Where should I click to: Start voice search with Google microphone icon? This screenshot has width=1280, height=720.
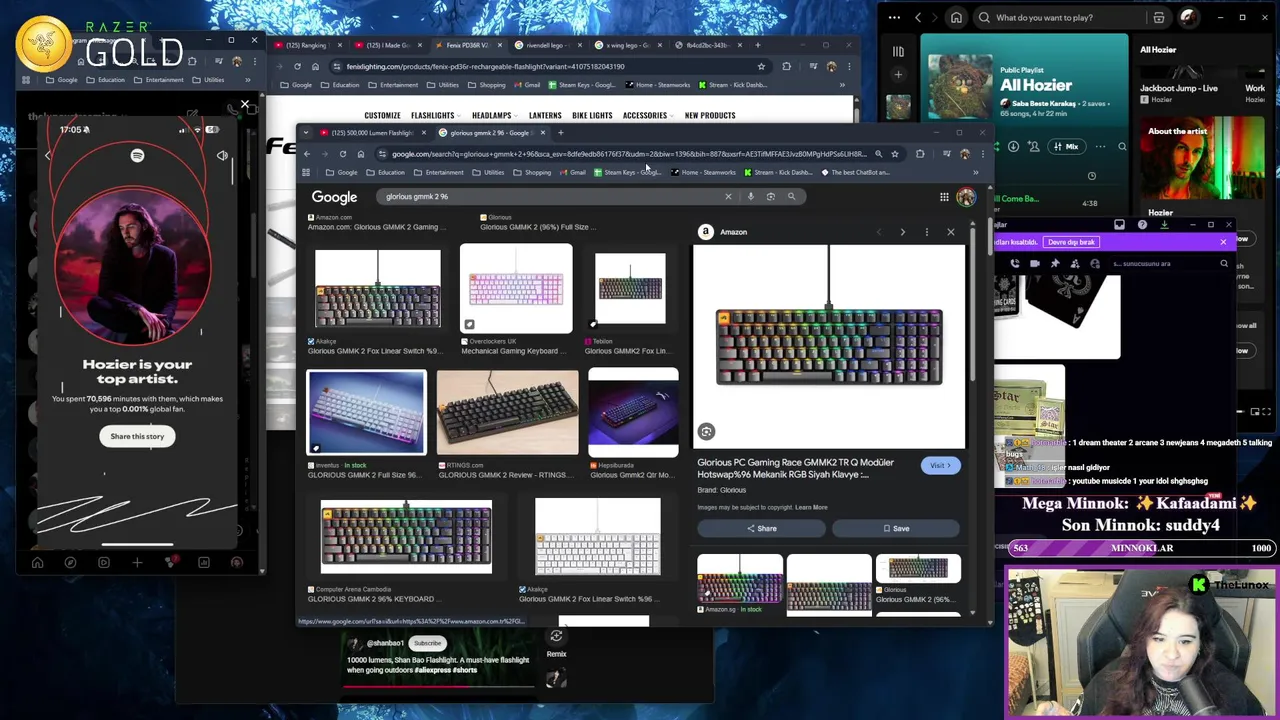(x=751, y=196)
